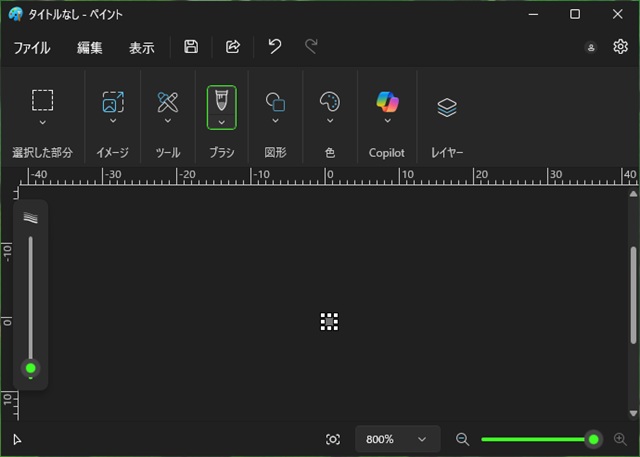
Task: Click the zoom out magnifier
Action: click(x=462, y=439)
